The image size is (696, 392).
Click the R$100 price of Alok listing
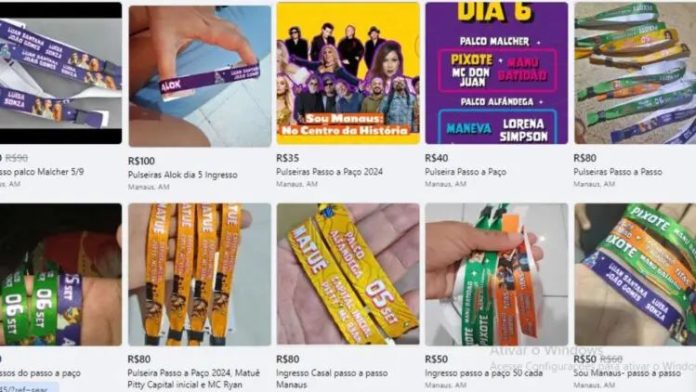coord(141,161)
